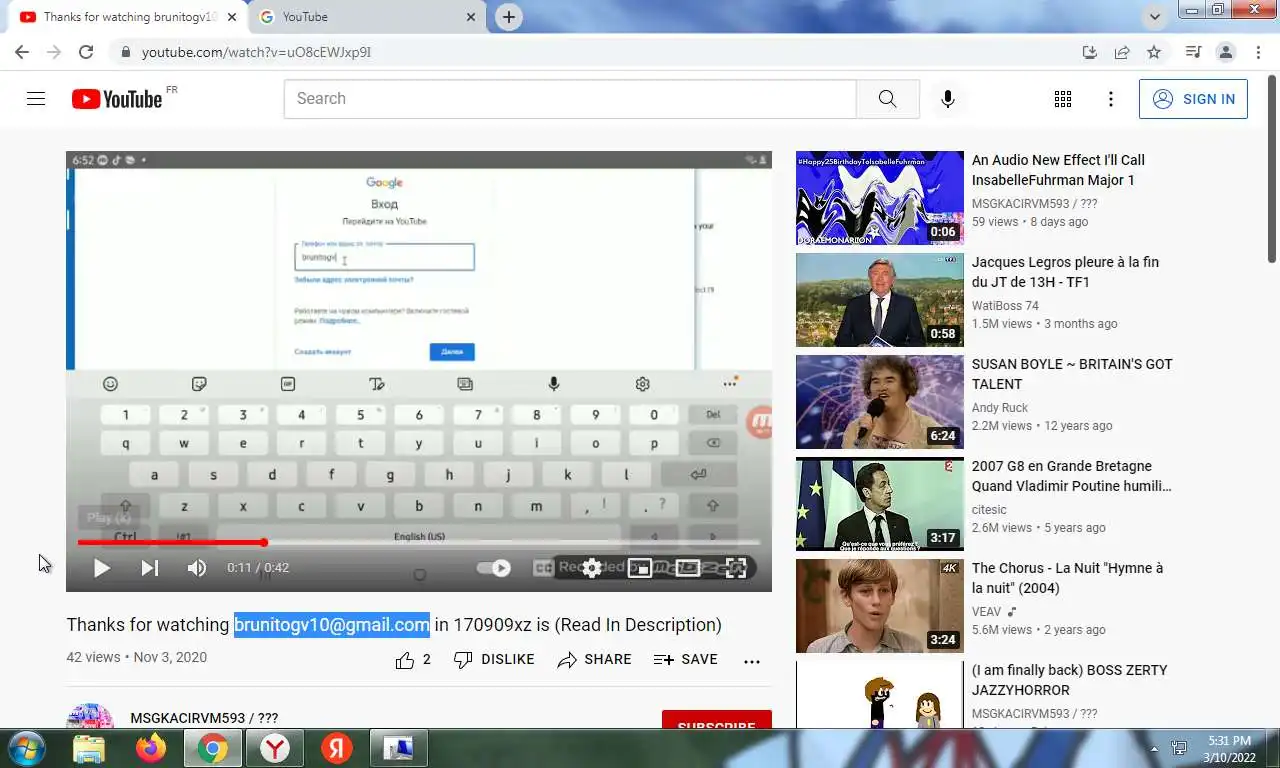Viewport: 1280px width, 768px height.
Task: Expand the tab search dropdown arrow
Action: [1155, 17]
